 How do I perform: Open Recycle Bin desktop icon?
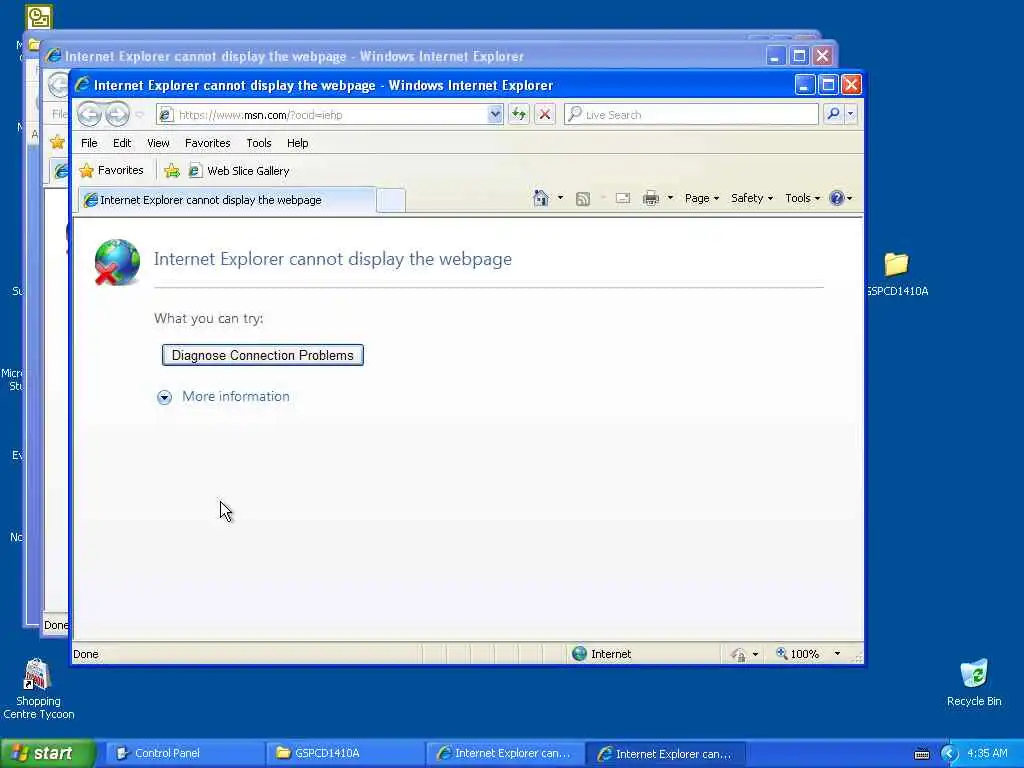[974, 682]
